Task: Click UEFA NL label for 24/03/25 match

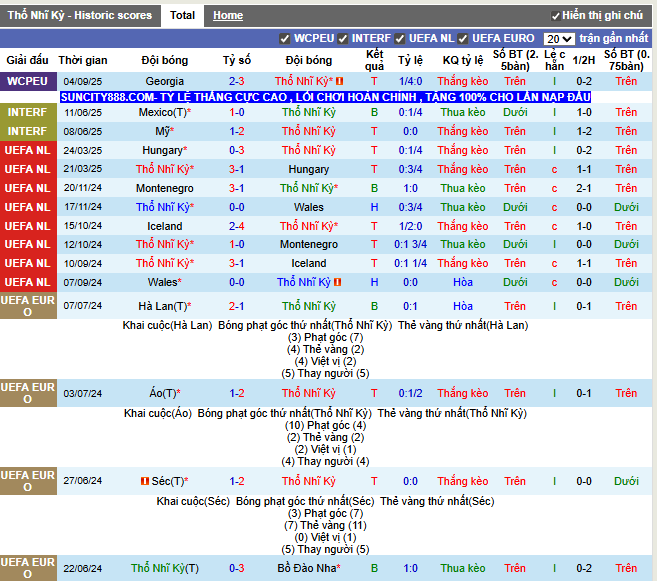Action: pos(28,150)
